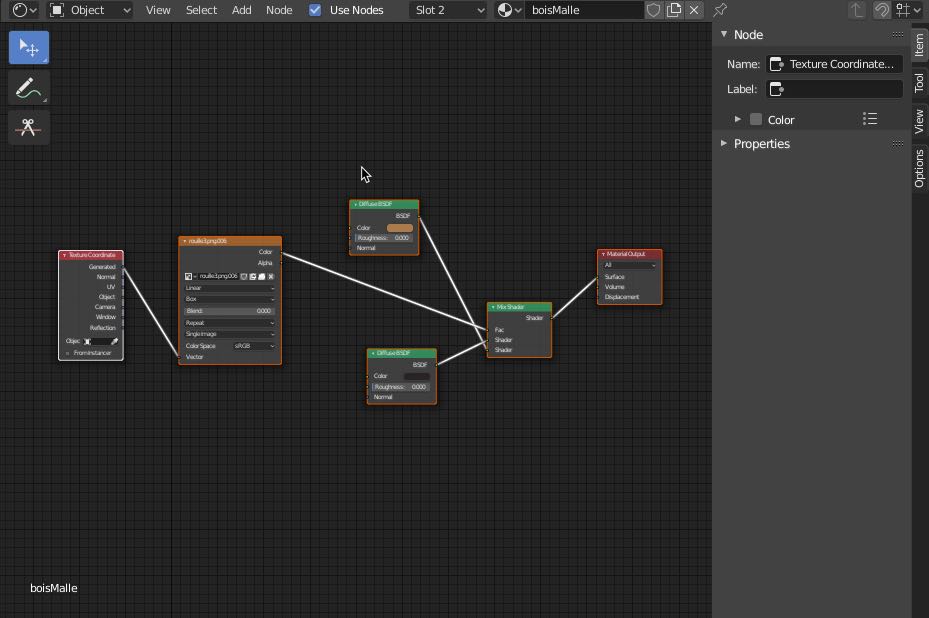Switch to the Tool sidebar tab
The image size is (929, 618).
coord(919,83)
